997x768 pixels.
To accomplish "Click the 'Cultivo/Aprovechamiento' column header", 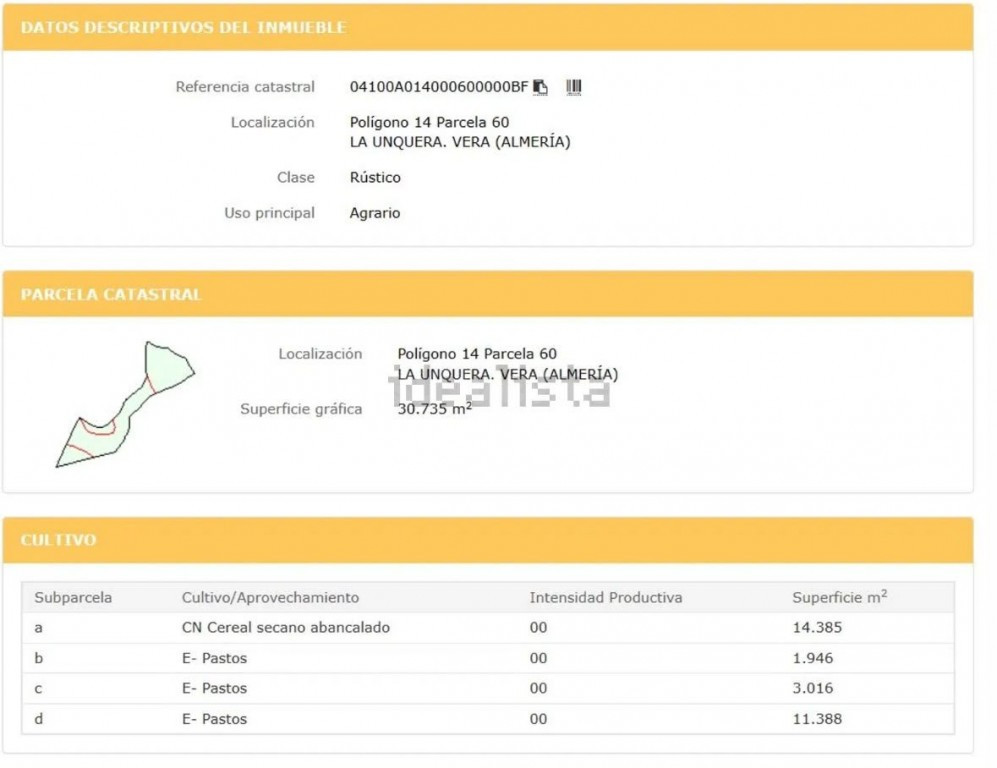I will [x=270, y=598].
